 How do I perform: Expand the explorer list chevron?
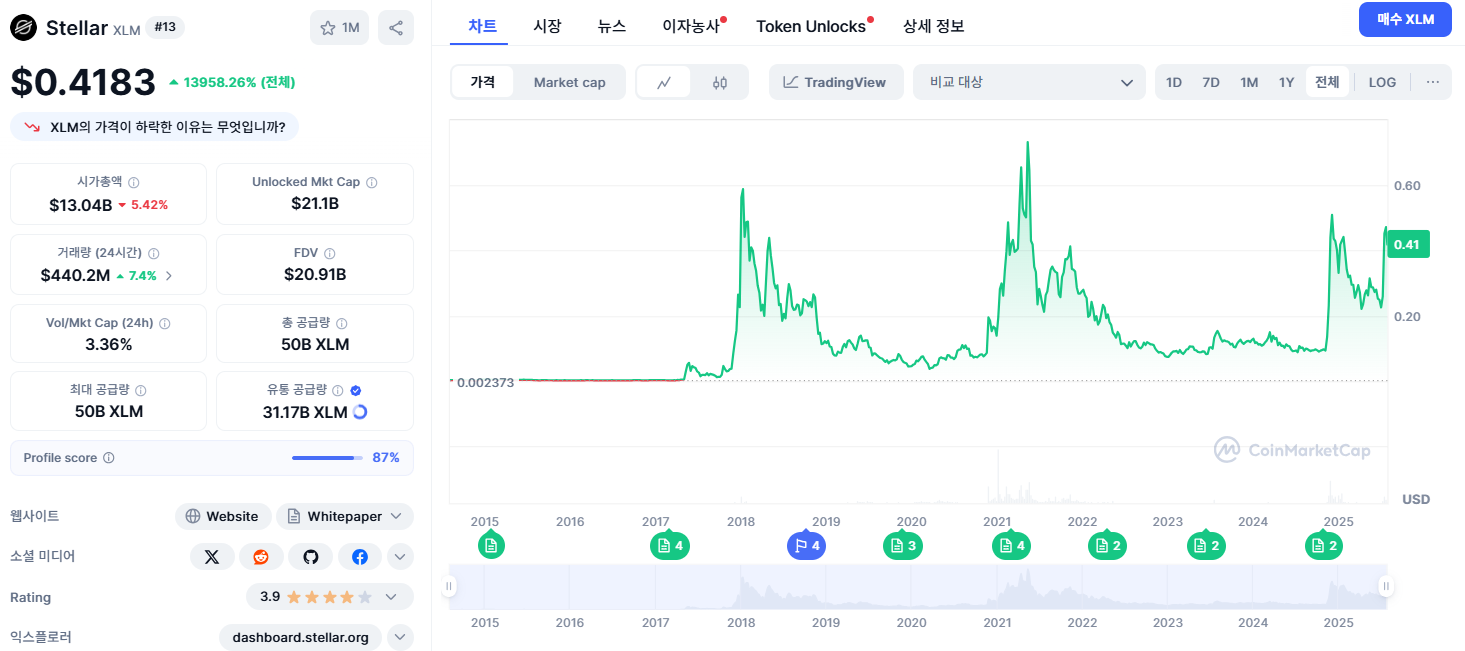pyautogui.click(x=400, y=637)
